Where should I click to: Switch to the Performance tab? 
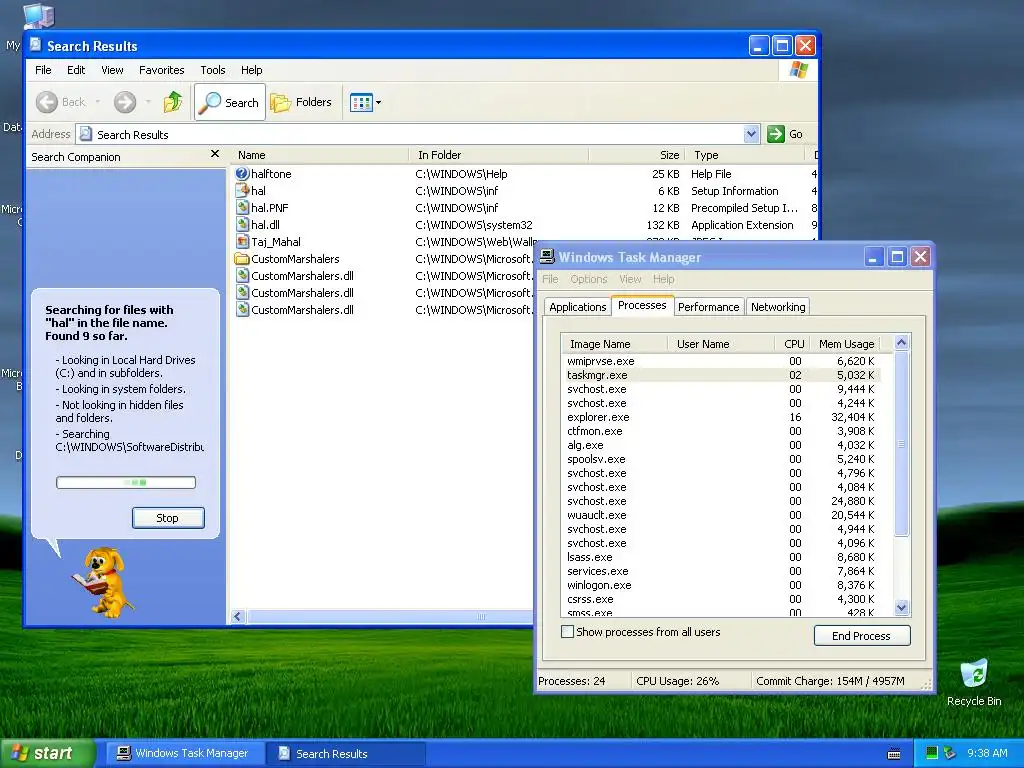709,307
